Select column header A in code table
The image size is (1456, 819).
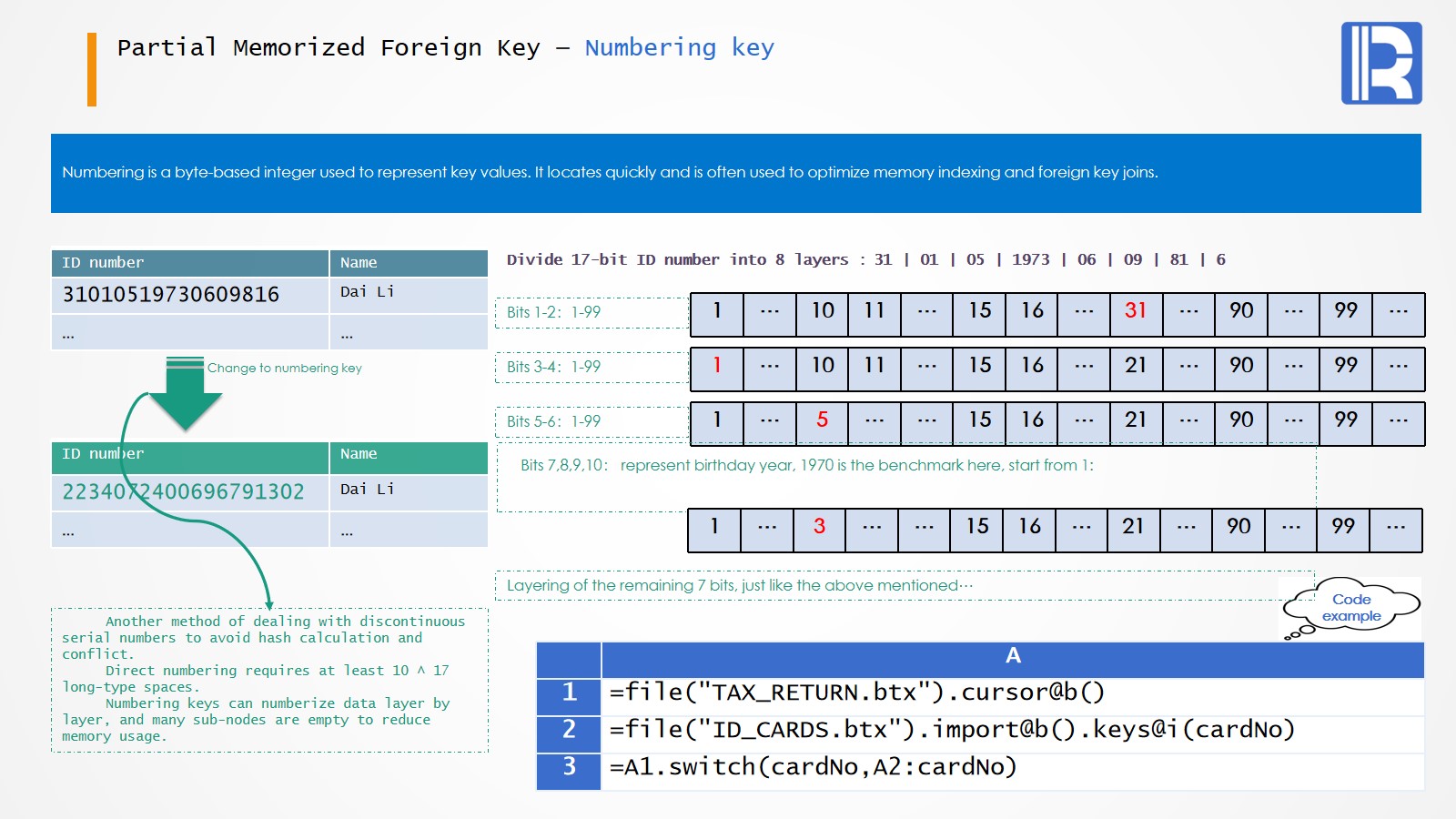click(1012, 656)
